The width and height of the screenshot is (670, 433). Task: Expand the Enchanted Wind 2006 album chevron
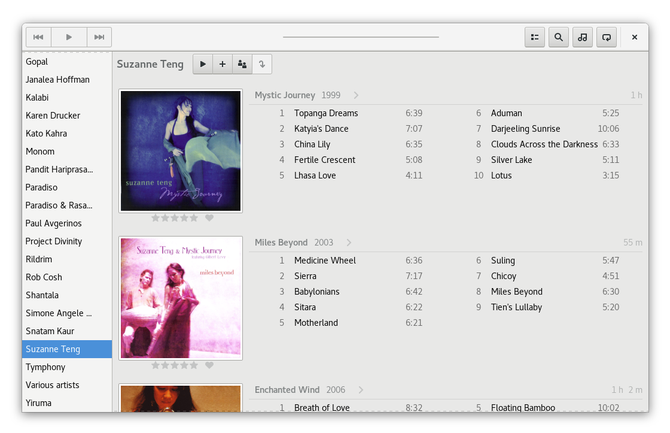click(361, 390)
